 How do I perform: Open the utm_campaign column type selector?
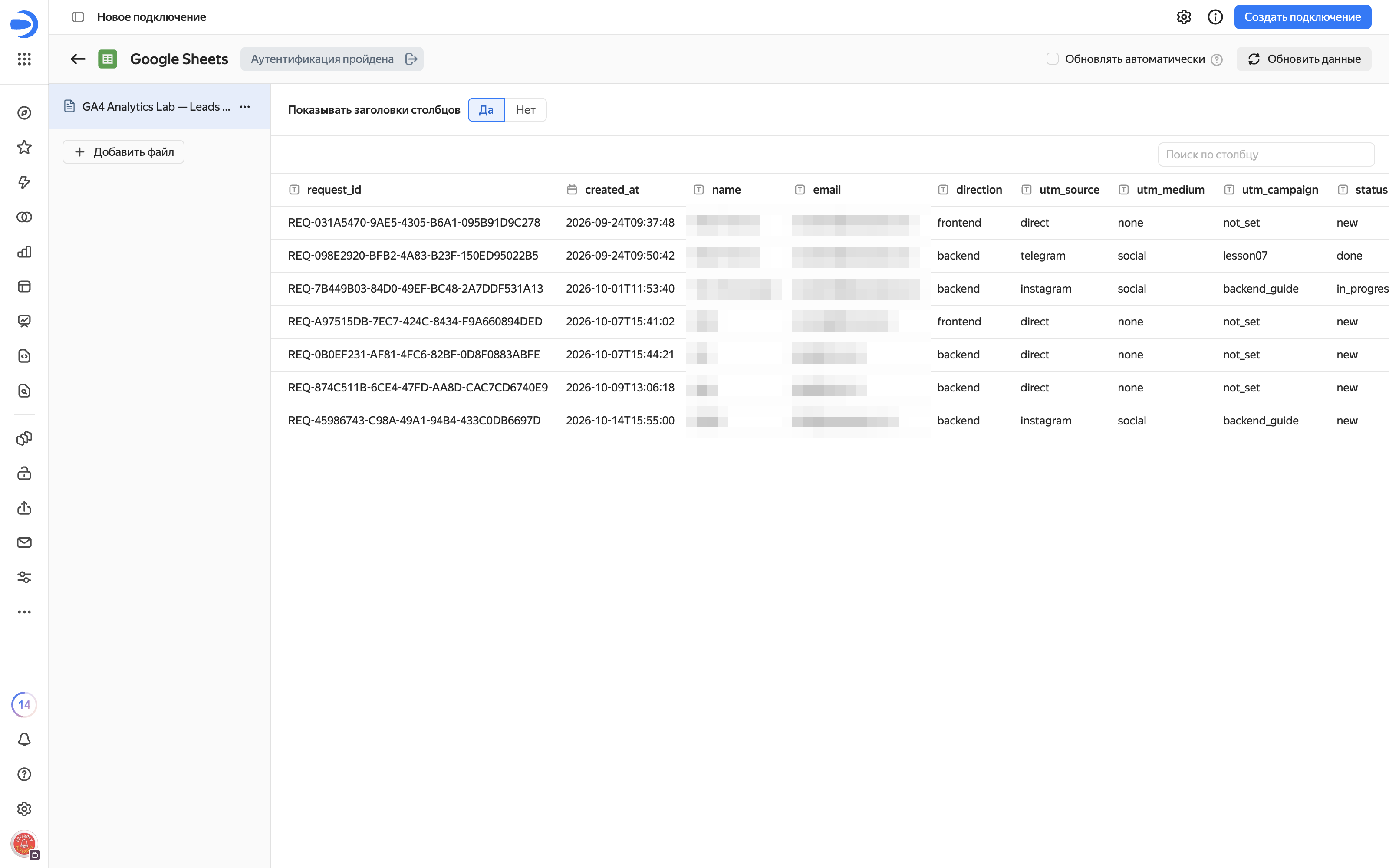pos(1229,190)
